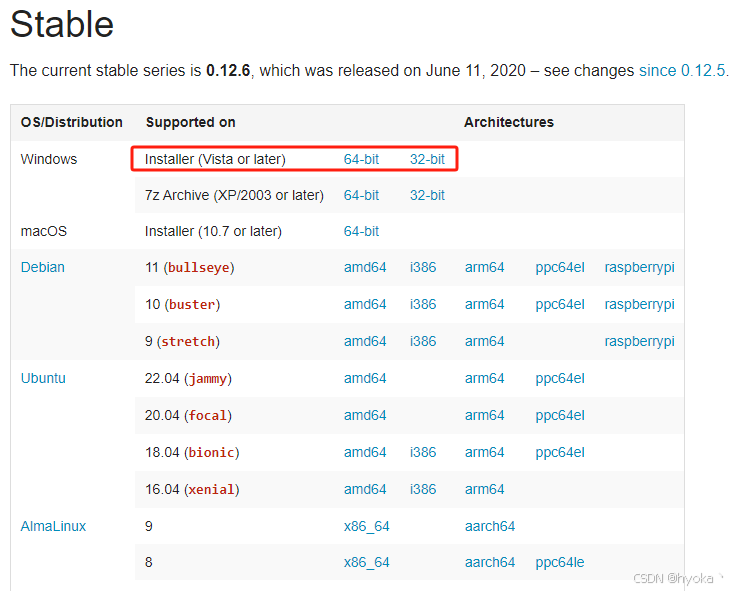Click the 'Architectures' column header

click(x=509, y=122)
